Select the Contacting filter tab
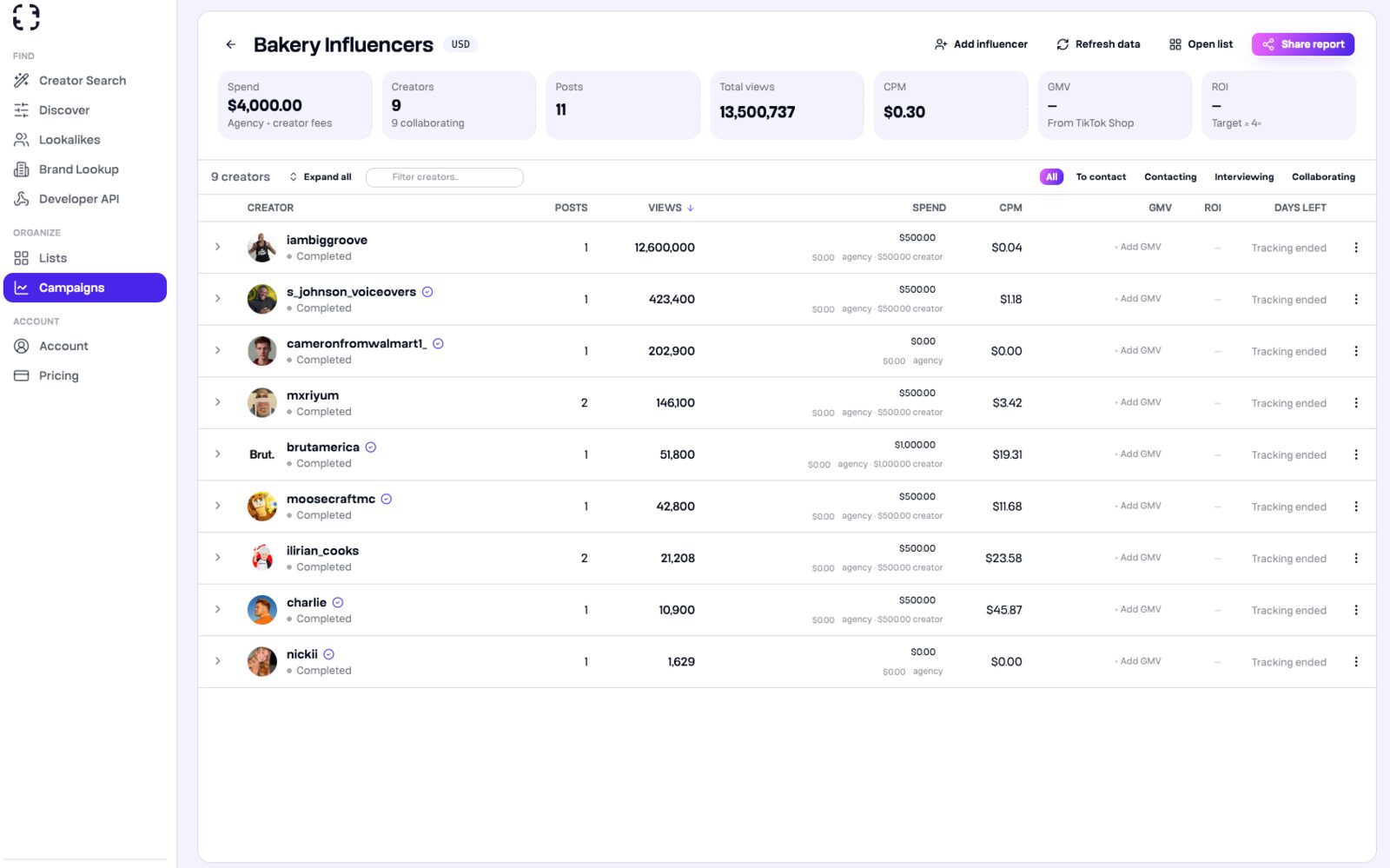The height and width of the screenshot is (868, 1390). tap(1170, 177)
